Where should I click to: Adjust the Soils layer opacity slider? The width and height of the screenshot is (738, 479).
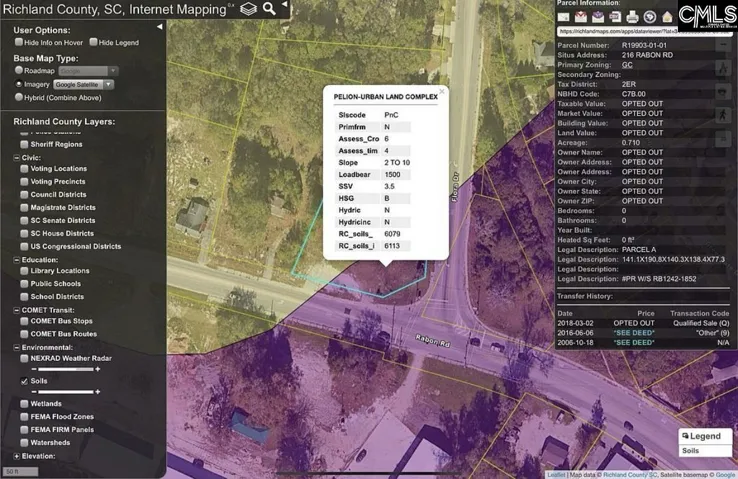66,392
